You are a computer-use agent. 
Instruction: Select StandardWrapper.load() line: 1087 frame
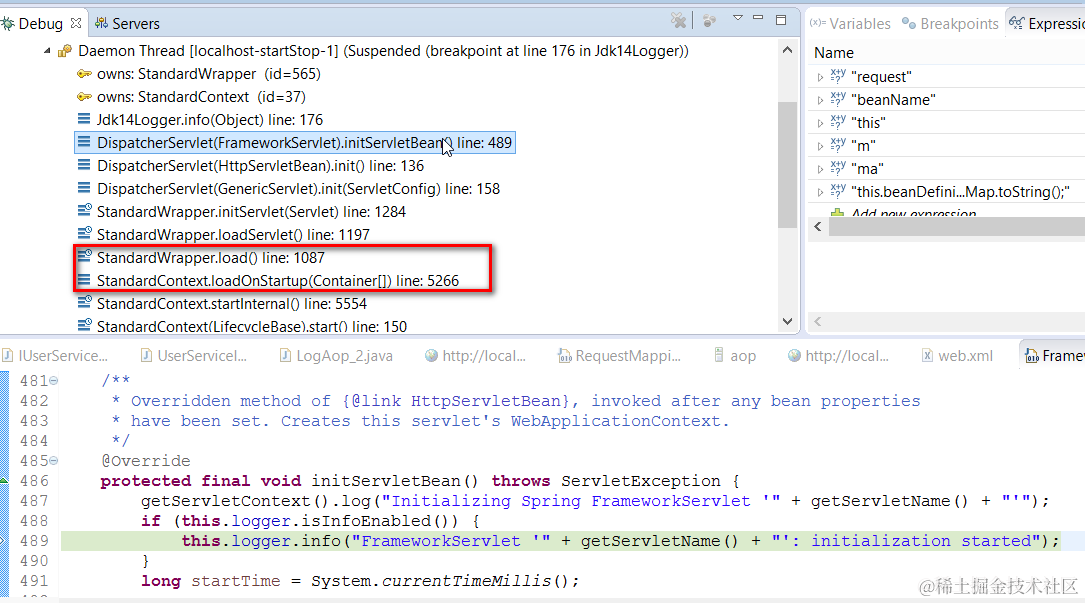coord(210,258)
